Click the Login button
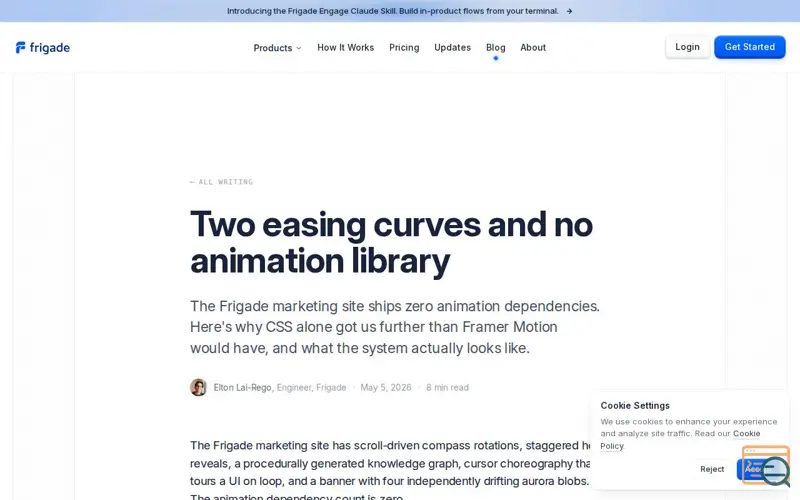Image resolution: width=800 pixels, height=500 pixels. click(687, 47)
